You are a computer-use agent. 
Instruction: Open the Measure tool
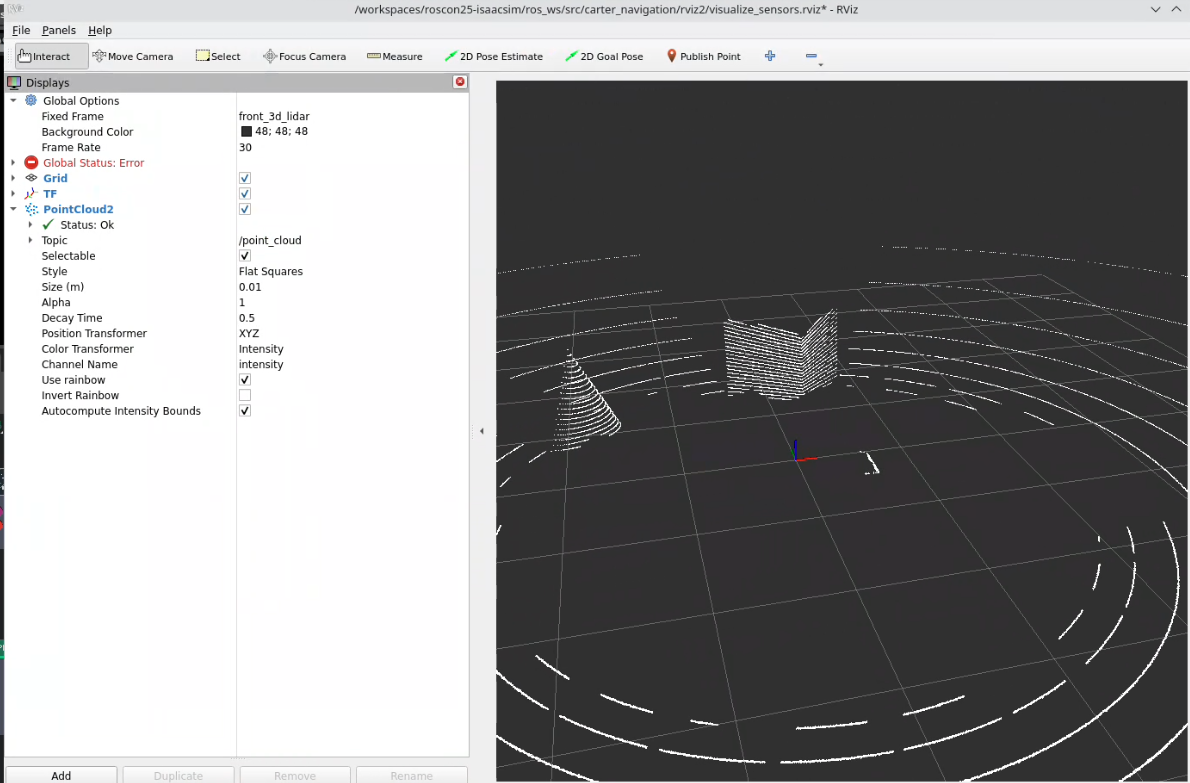[394, 56]
